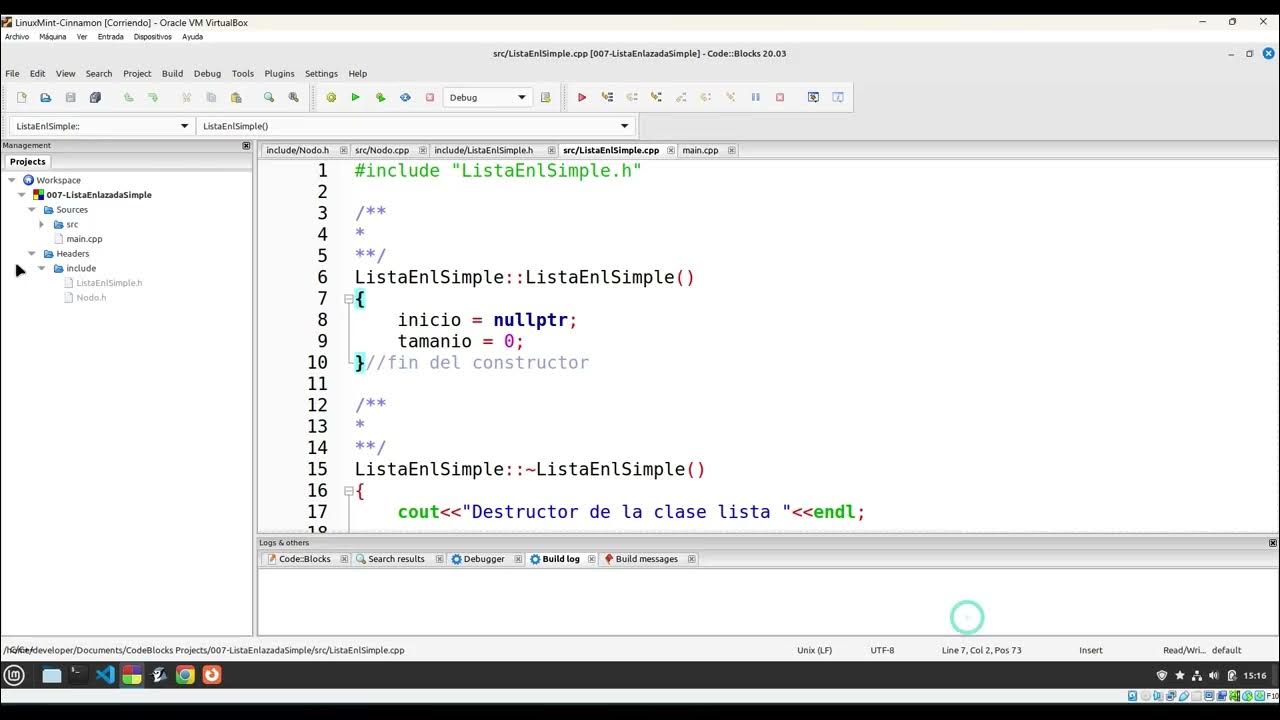Click the Save file toolbar icon
Screen dimensions: 1280x720
70,97
